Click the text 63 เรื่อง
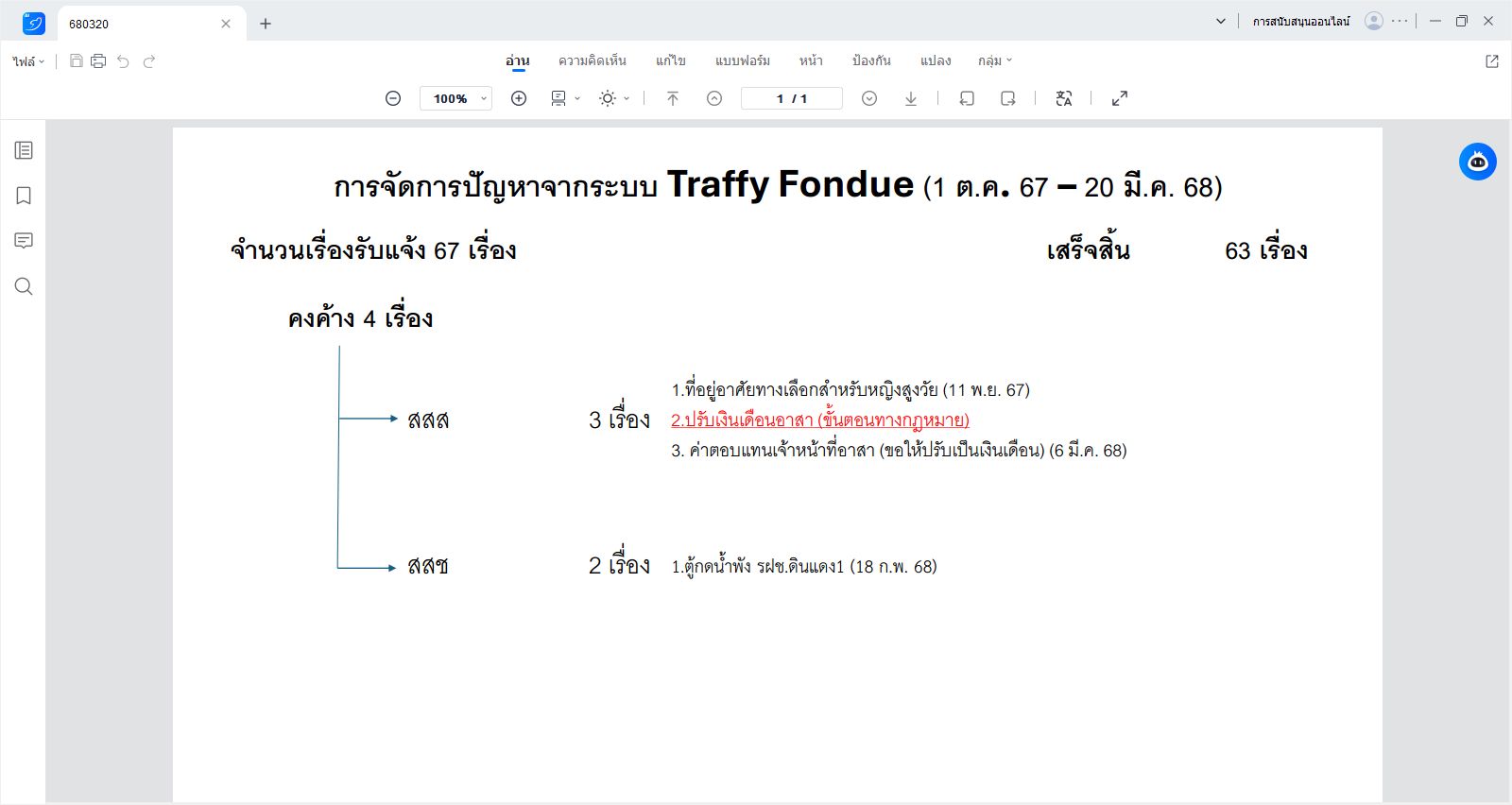Image resolution: width=1512 pixels, height=805 pixels. [1266, 250]
